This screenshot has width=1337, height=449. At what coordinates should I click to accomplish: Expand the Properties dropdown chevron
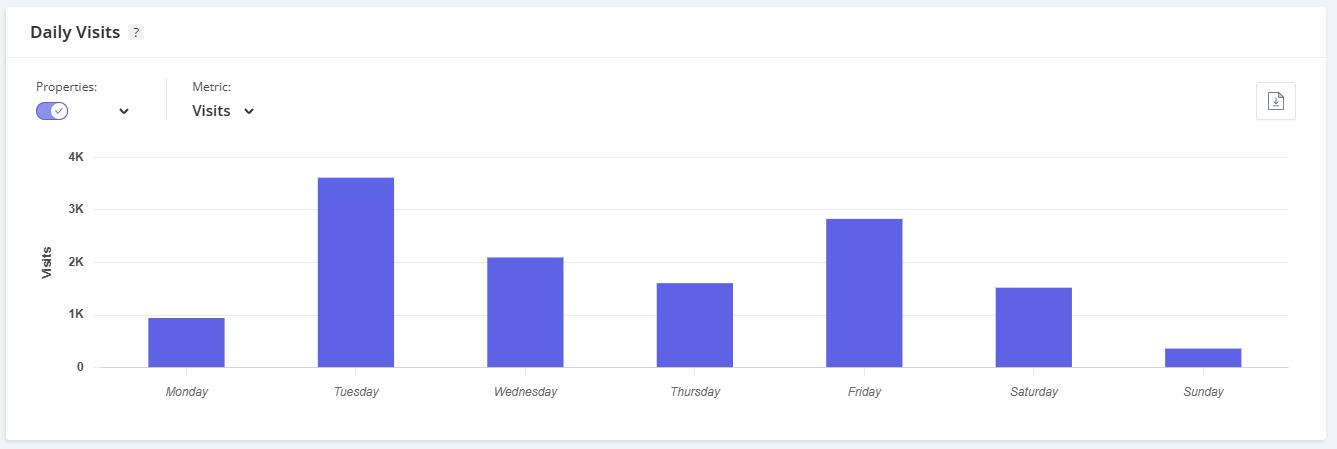(124, 111)
